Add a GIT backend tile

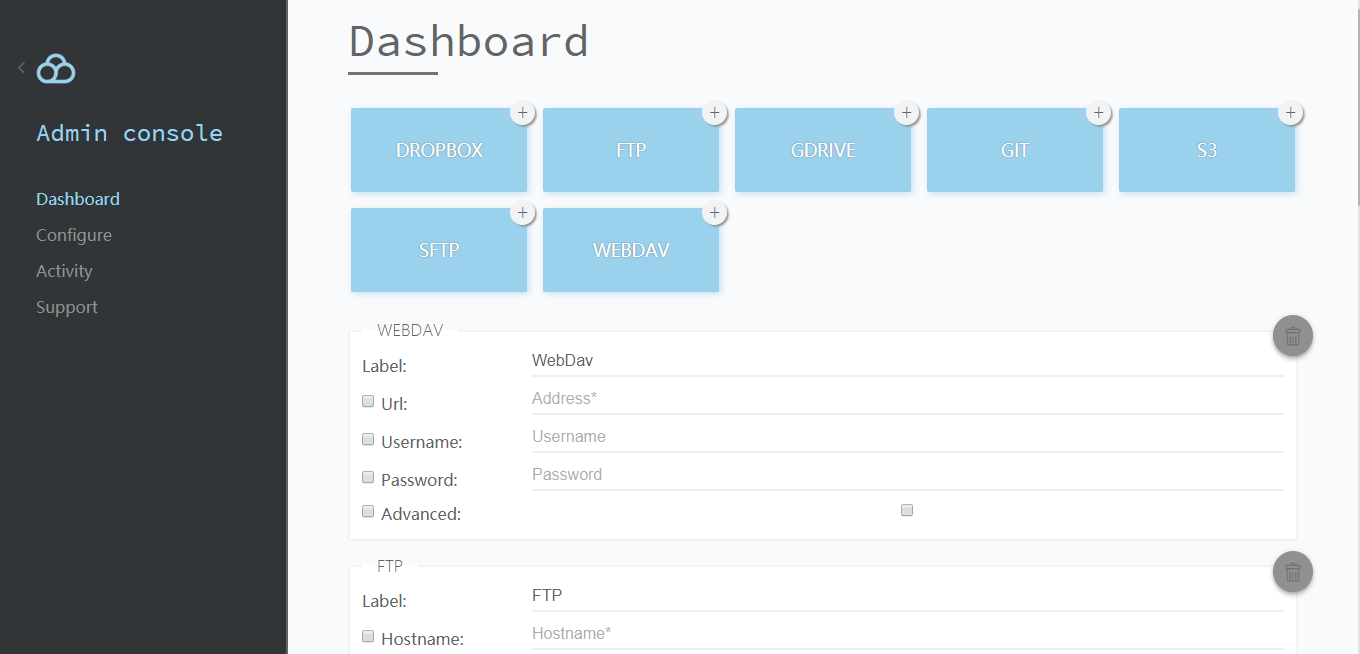[x=1015, y=150]
